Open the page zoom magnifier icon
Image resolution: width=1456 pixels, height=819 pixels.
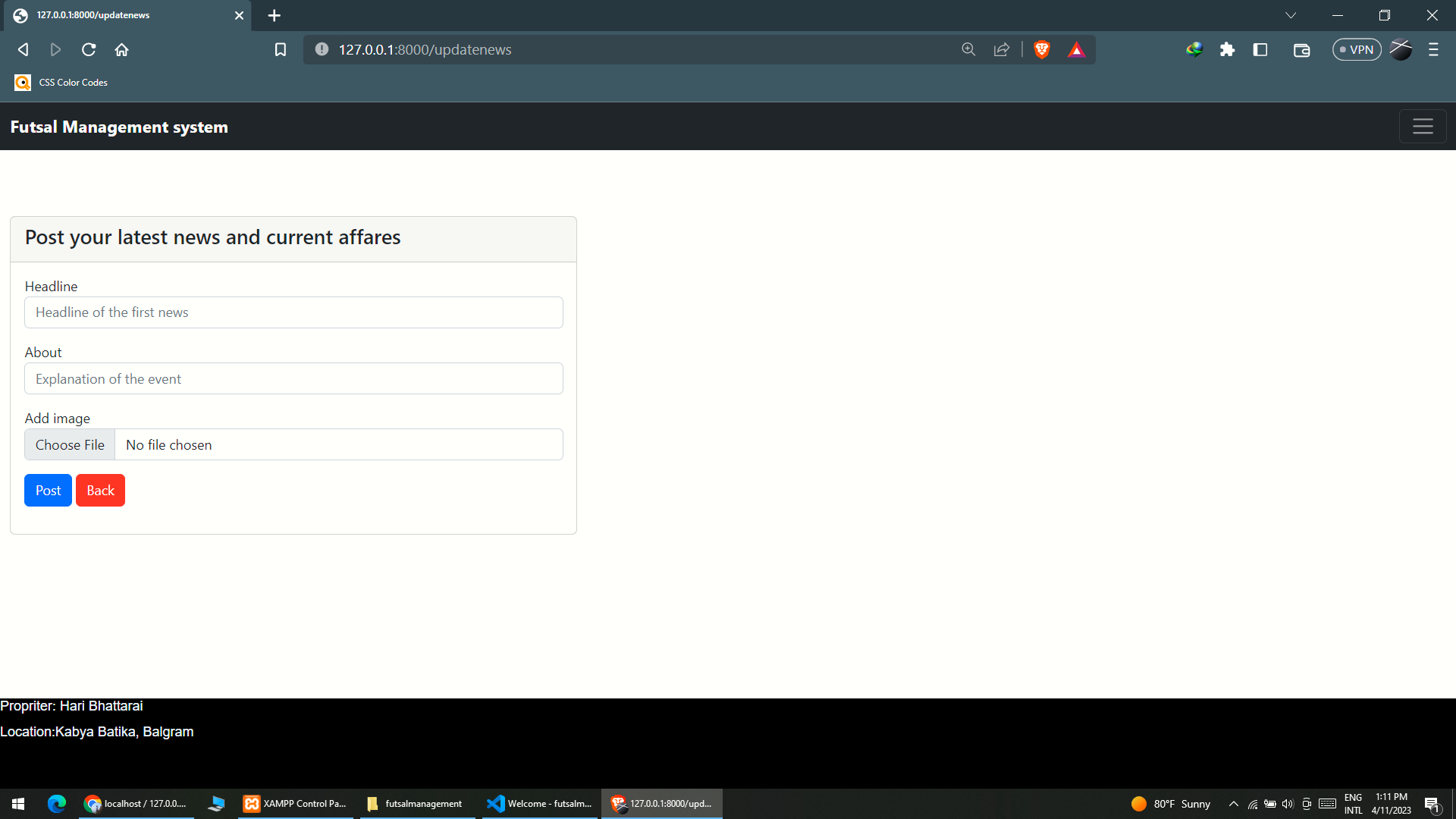tap(968, 49)
